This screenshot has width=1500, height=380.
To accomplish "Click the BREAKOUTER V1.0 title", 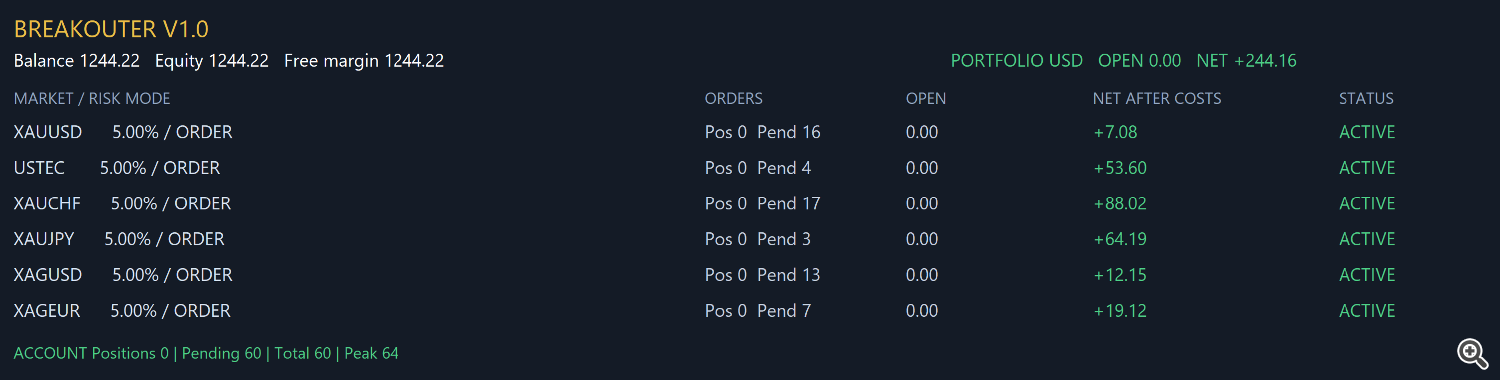I will point(111,30).
